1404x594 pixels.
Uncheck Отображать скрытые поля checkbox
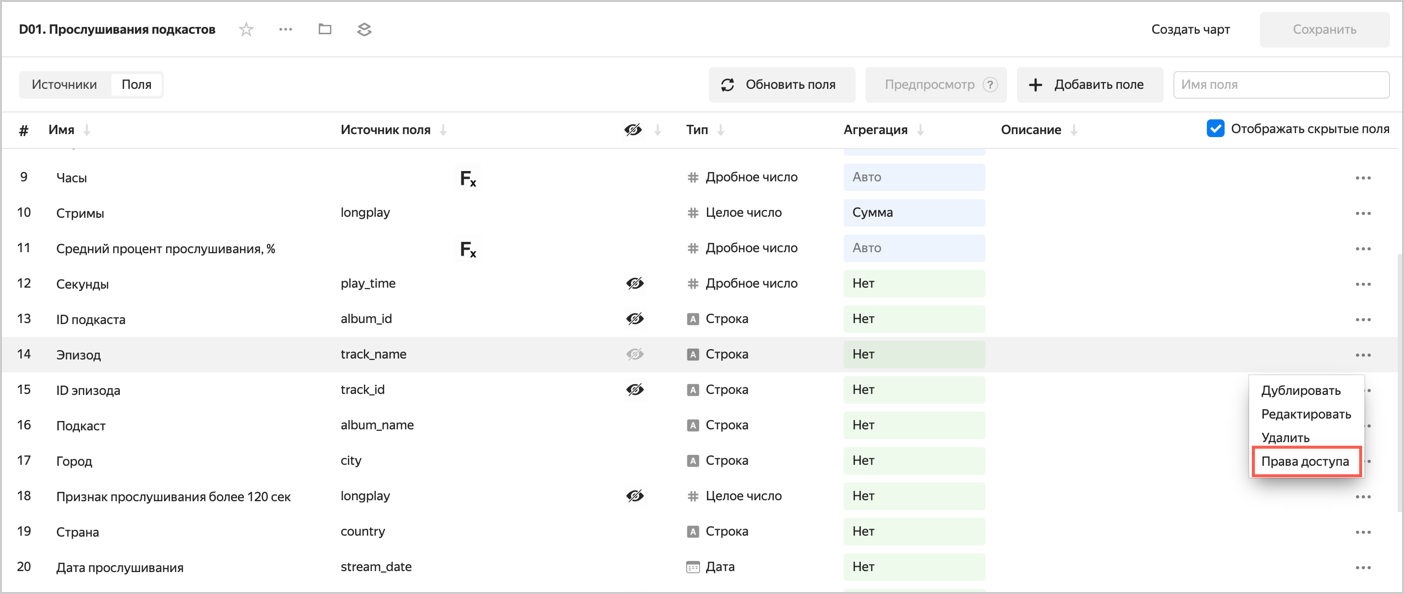click(1216, 129)
